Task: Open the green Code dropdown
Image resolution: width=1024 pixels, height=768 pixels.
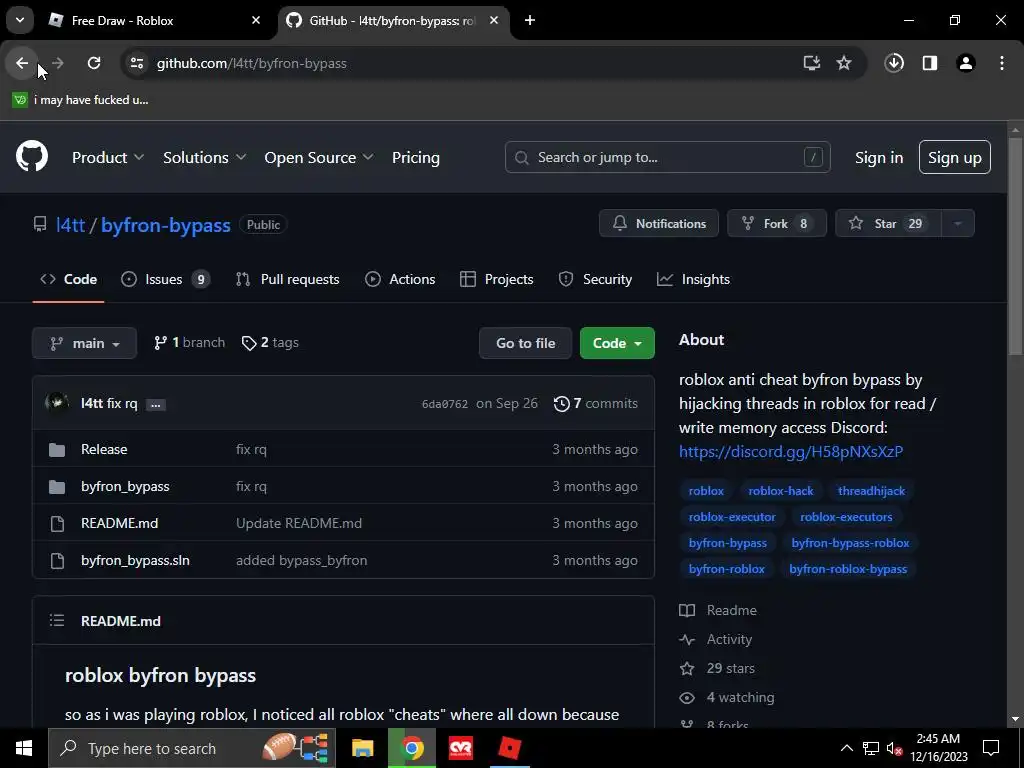Action: [x=617, y=343]
